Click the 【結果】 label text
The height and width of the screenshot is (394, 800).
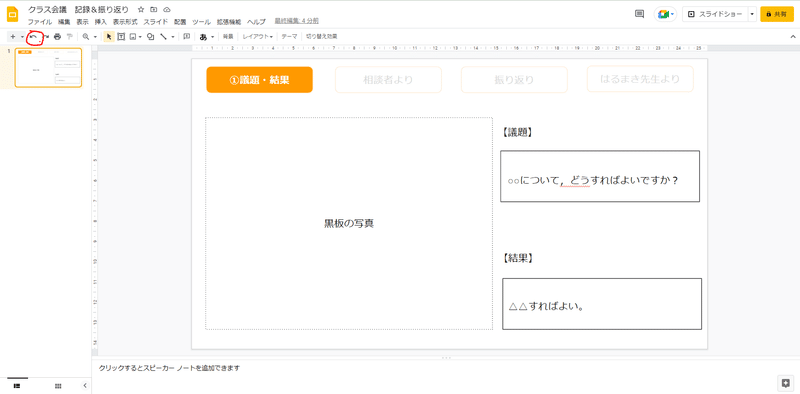pyautogui.click(x=518, y=259)
